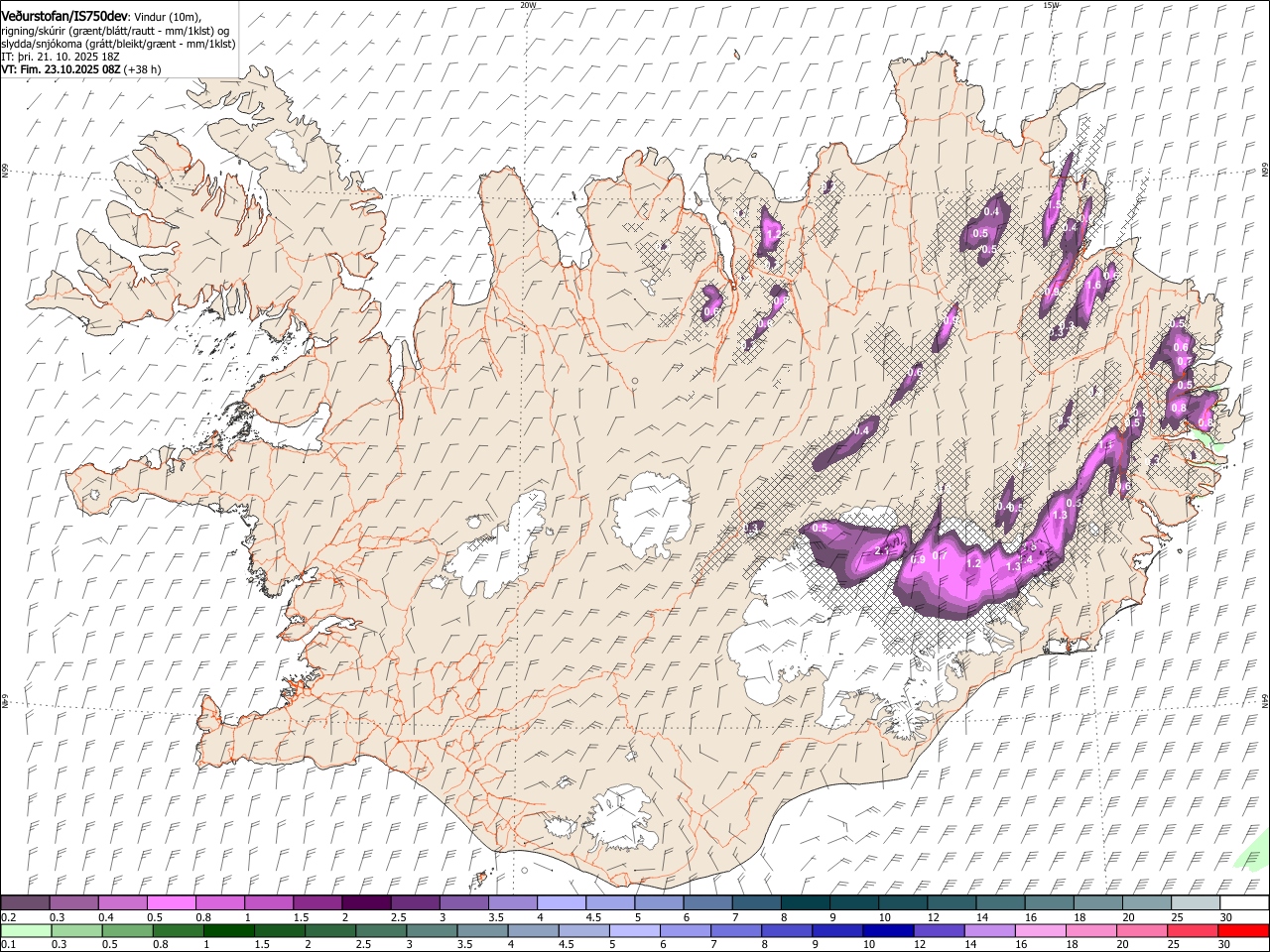Select the snow legend swatch between 0.5 and 0.8
The width and height of the screenshot is (1270, 952).
point(171,903)
